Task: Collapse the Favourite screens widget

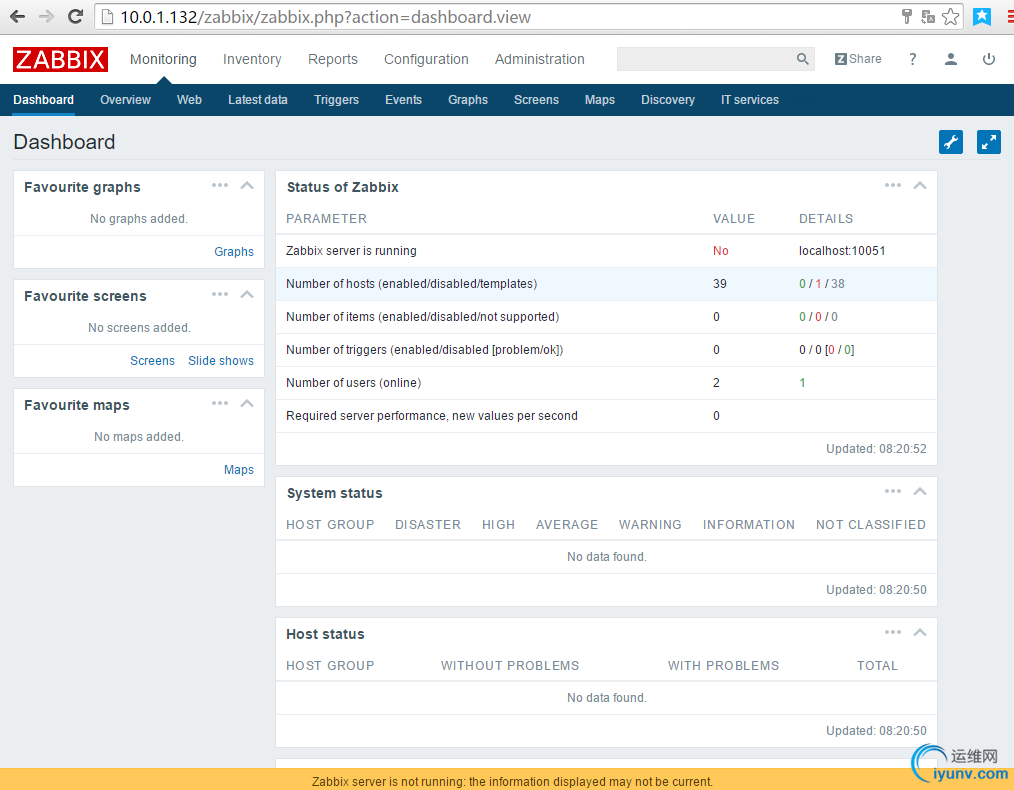Action: (x=247, y=294)
